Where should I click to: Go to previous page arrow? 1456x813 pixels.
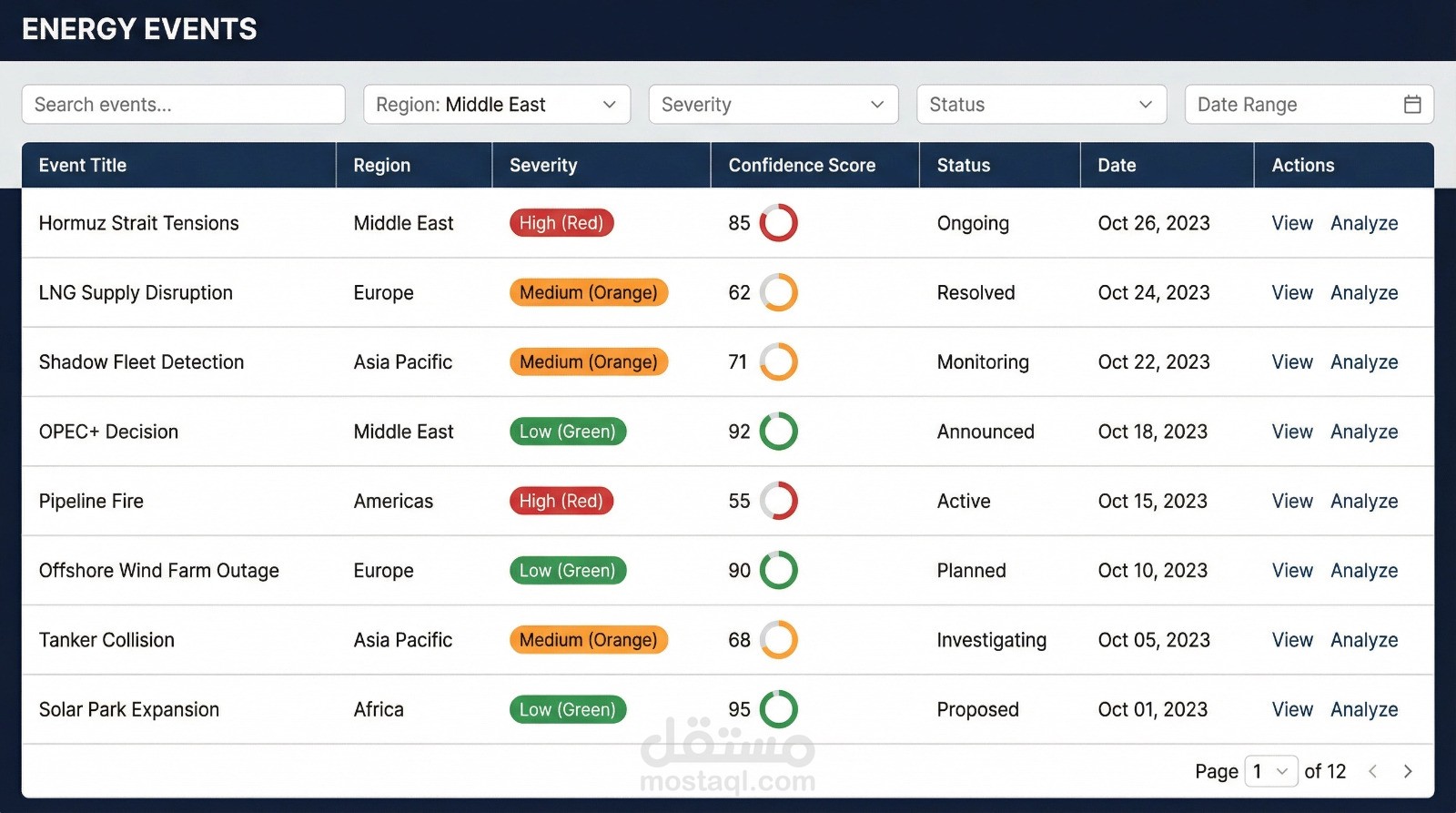tap(1373, 771)
